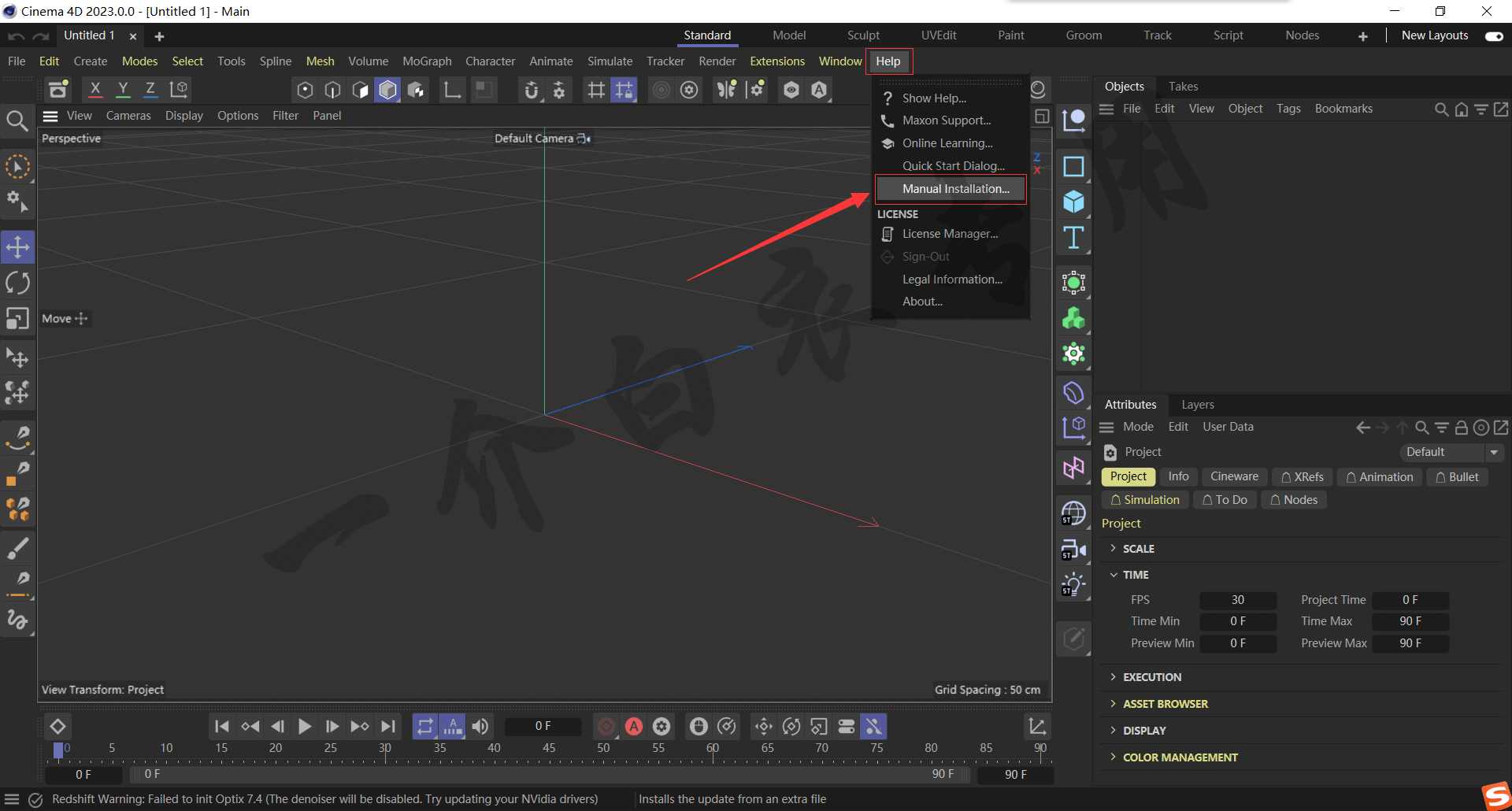1512x811 pixels.
Task: Click the timeline playhead marker at frame 0
Action: tap(57, 750)
